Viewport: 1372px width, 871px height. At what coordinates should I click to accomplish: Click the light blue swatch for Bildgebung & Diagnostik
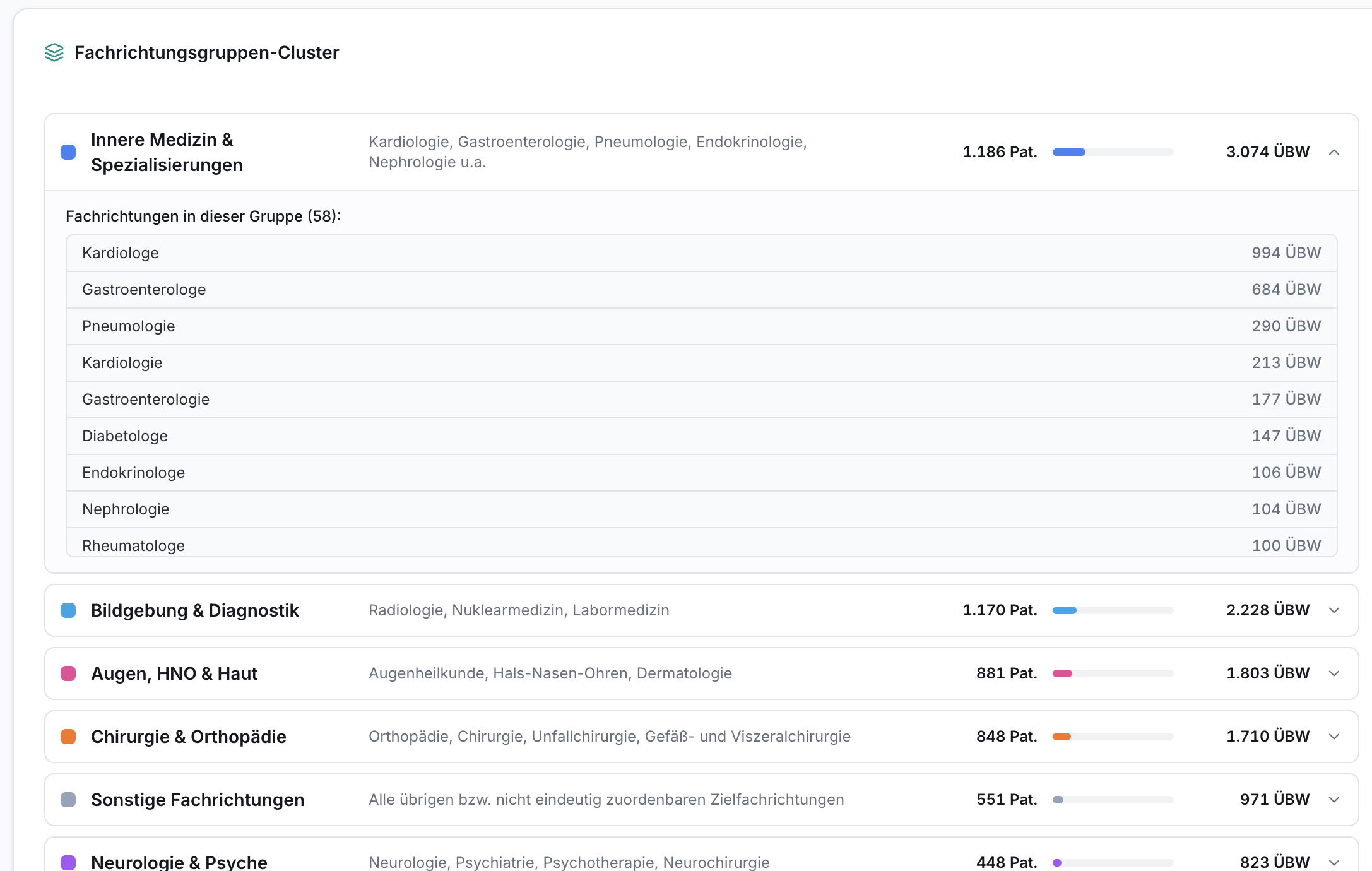tap(68, 610)
